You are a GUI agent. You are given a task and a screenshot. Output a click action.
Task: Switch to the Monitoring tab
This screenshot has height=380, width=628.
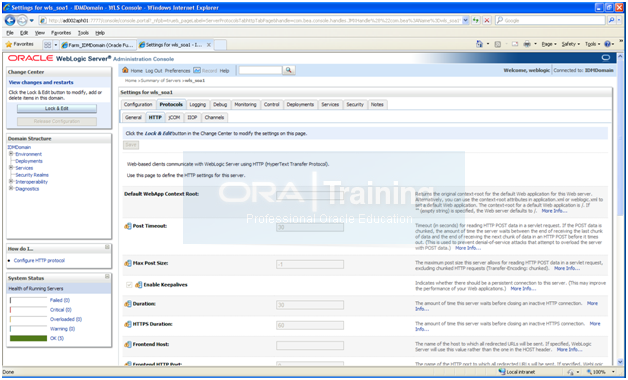(x=245, y=105)
